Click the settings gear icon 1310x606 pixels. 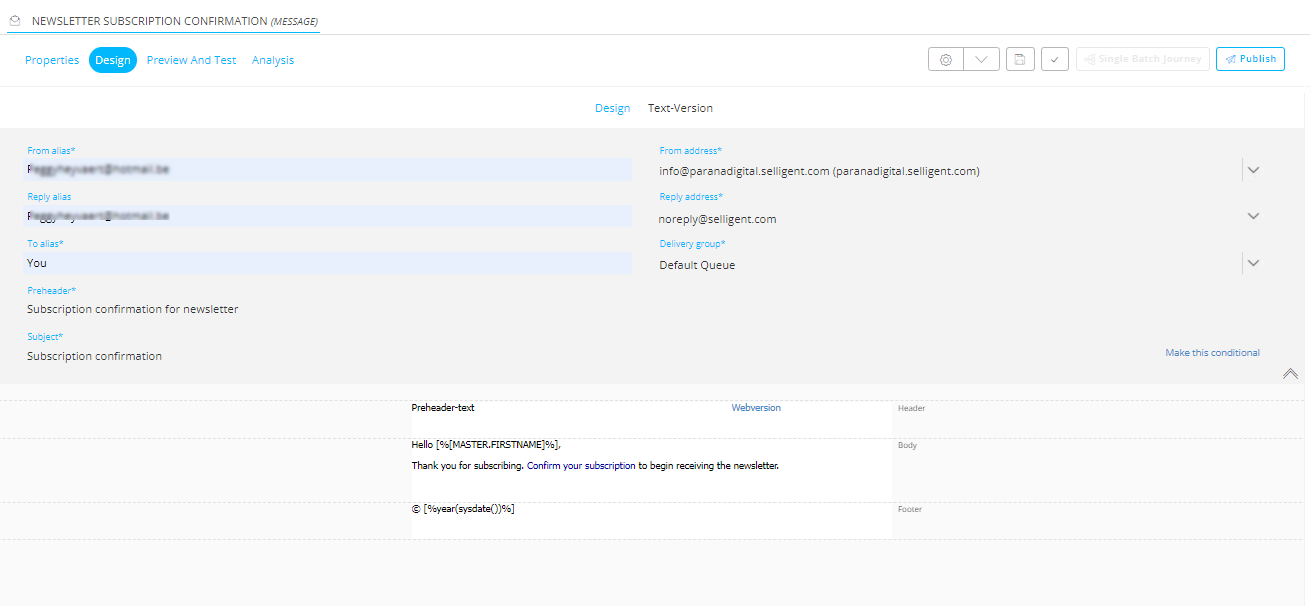click(946, 60)
